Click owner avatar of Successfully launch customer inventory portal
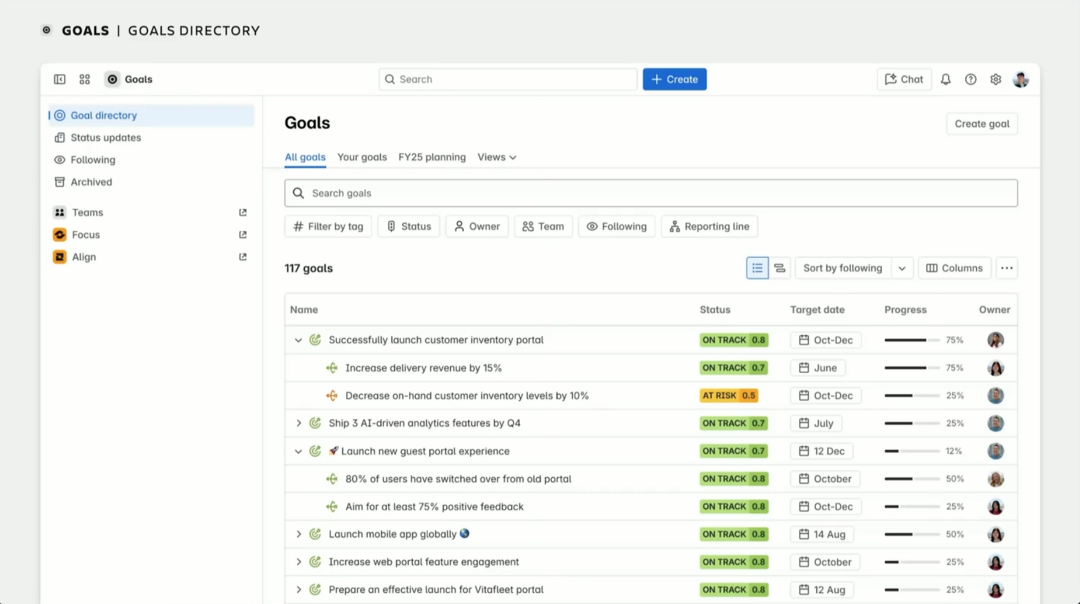The width and height of the screenshot is (1080, 604). click(x=995, y=340)
